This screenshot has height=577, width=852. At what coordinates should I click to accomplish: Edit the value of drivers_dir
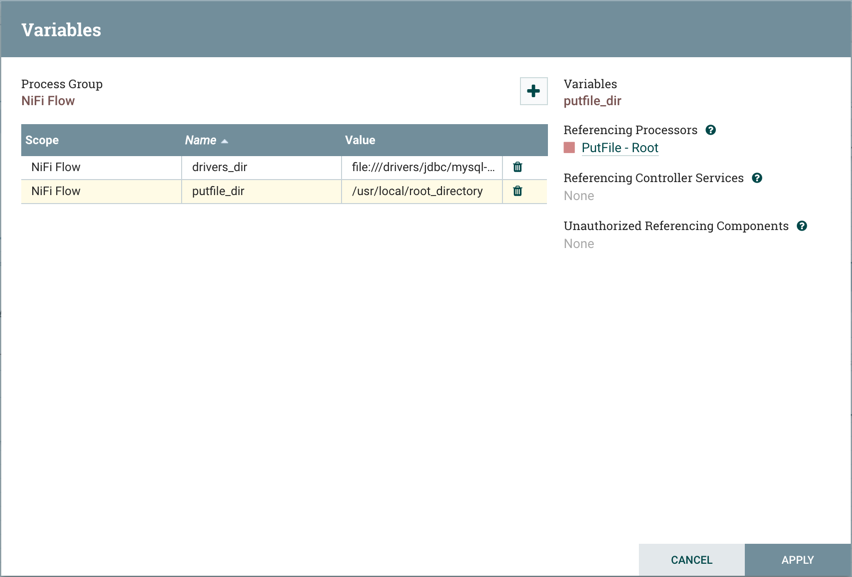422,167
